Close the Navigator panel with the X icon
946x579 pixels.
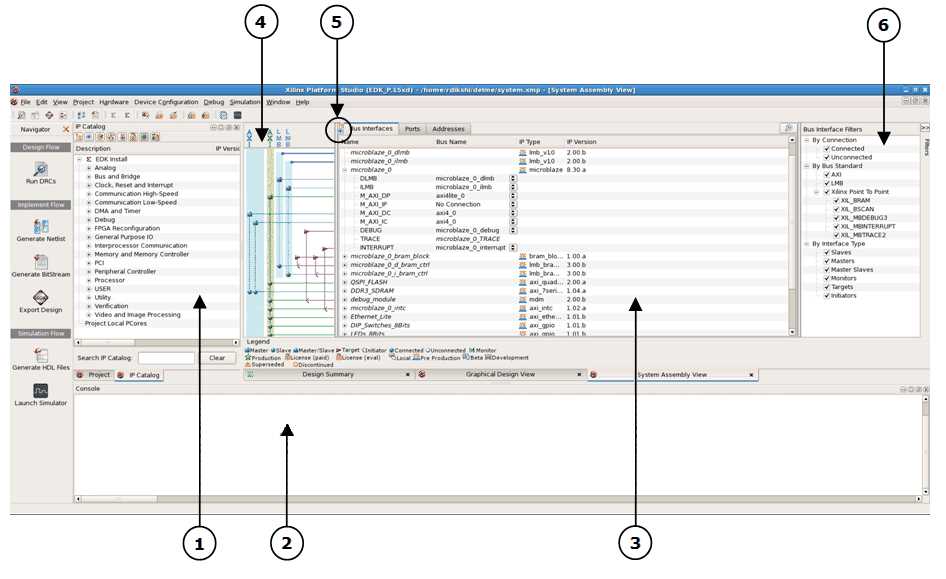coord(66,130)
